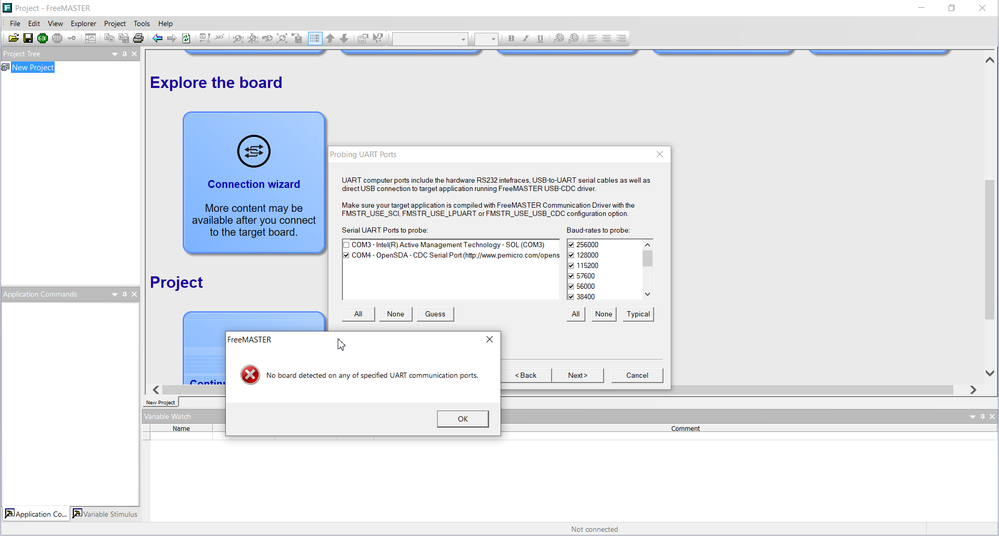The image size is (999, 536).
Task: Click the gray stop communication icon
Action: (x=57, y=38)
